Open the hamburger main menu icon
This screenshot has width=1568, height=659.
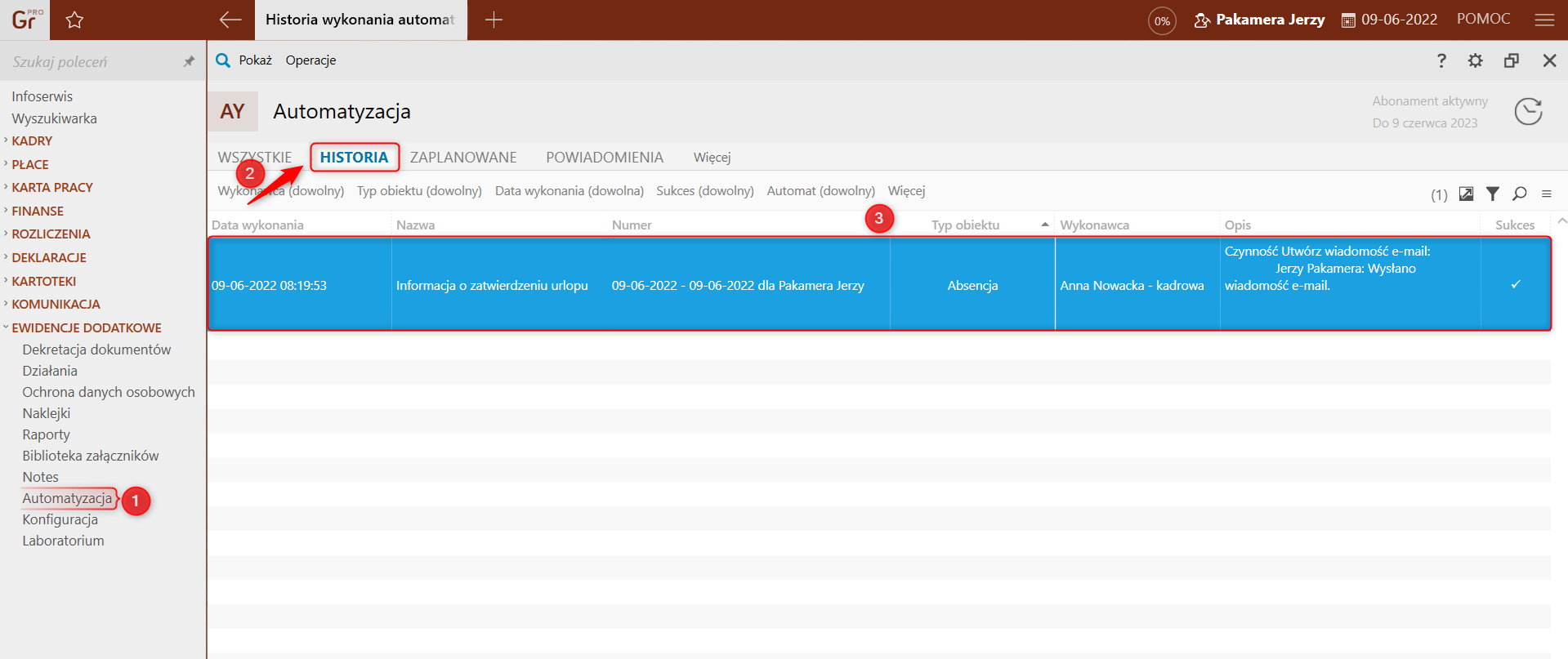(1544, 20)
